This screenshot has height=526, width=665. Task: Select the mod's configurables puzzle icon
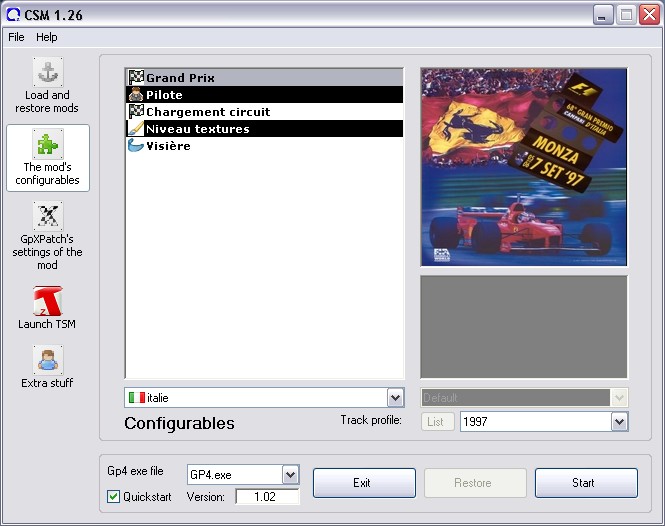(48, 144)
